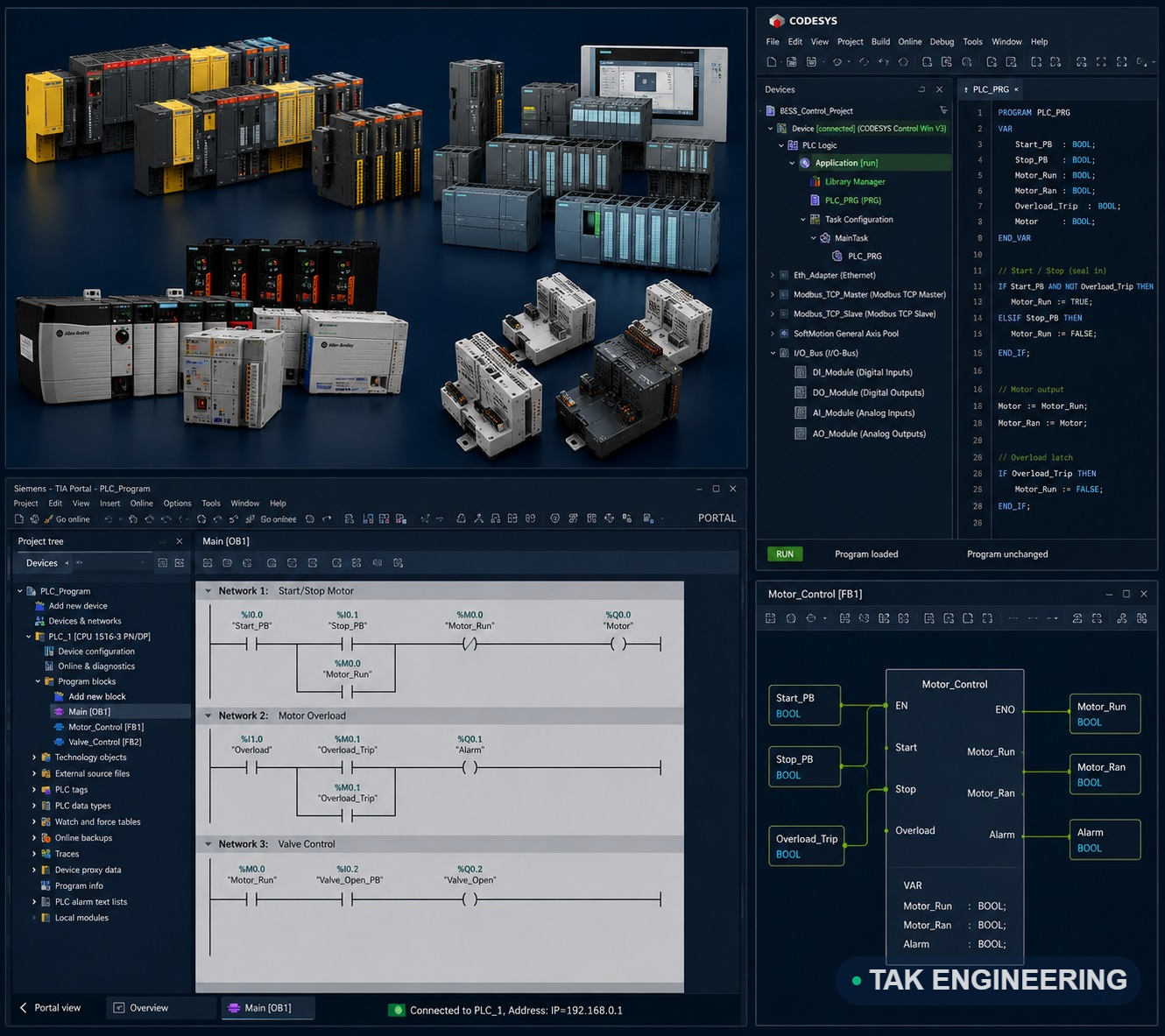Click the Start_PB BOOL input box
Image resolution: width=1165 pixels, height=1036 pixels.
pos(804,705)
